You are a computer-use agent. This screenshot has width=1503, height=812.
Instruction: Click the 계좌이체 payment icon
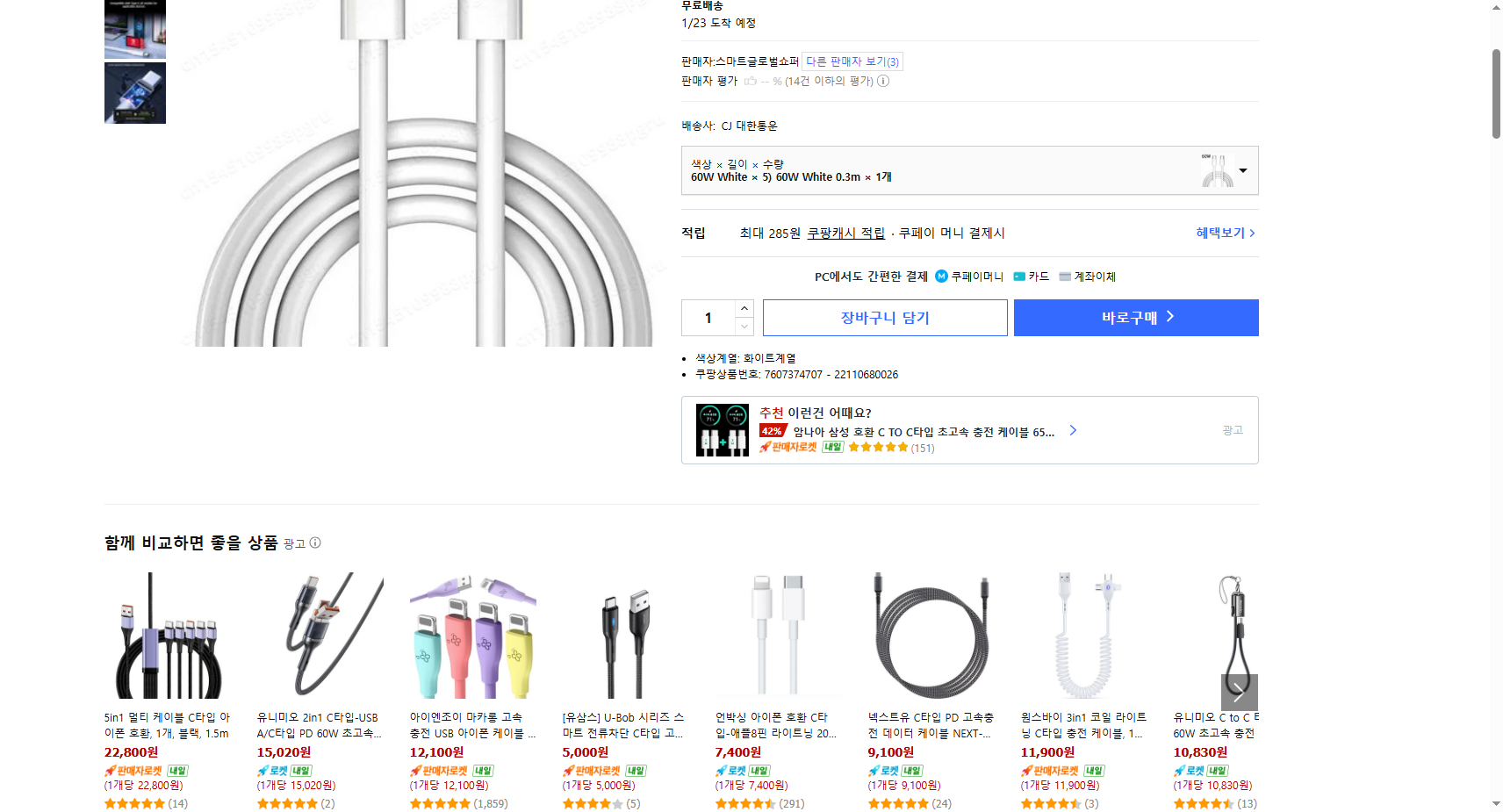pos(1065,277)
